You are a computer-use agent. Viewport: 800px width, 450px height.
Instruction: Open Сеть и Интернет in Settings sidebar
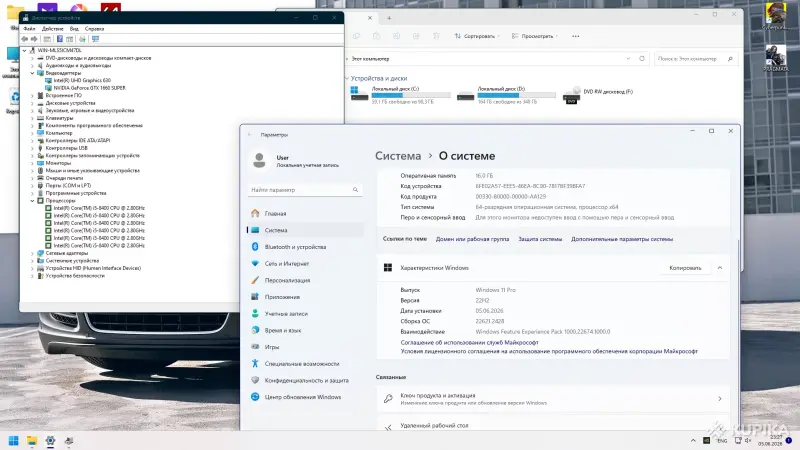(x=305, y=264)
